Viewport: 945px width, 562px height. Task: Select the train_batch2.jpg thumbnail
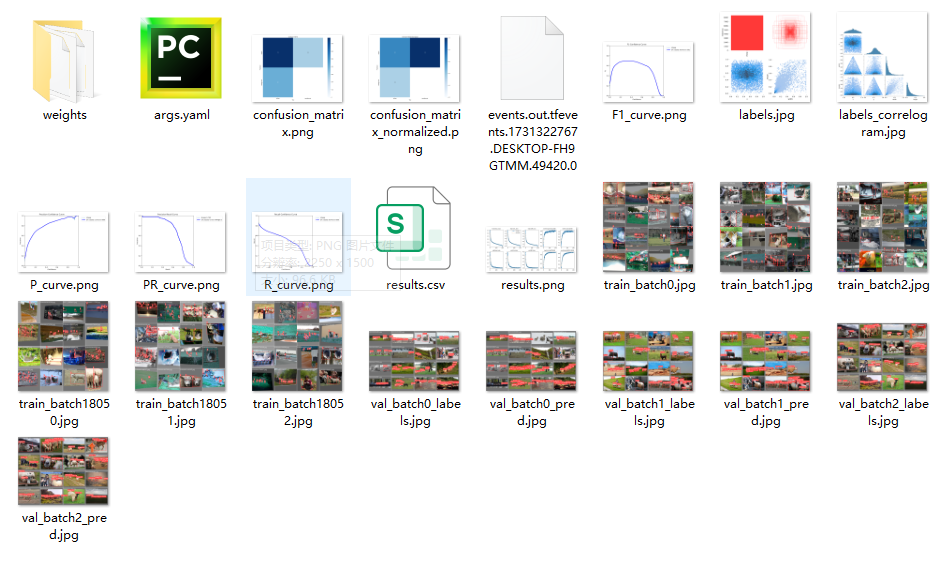882,227
